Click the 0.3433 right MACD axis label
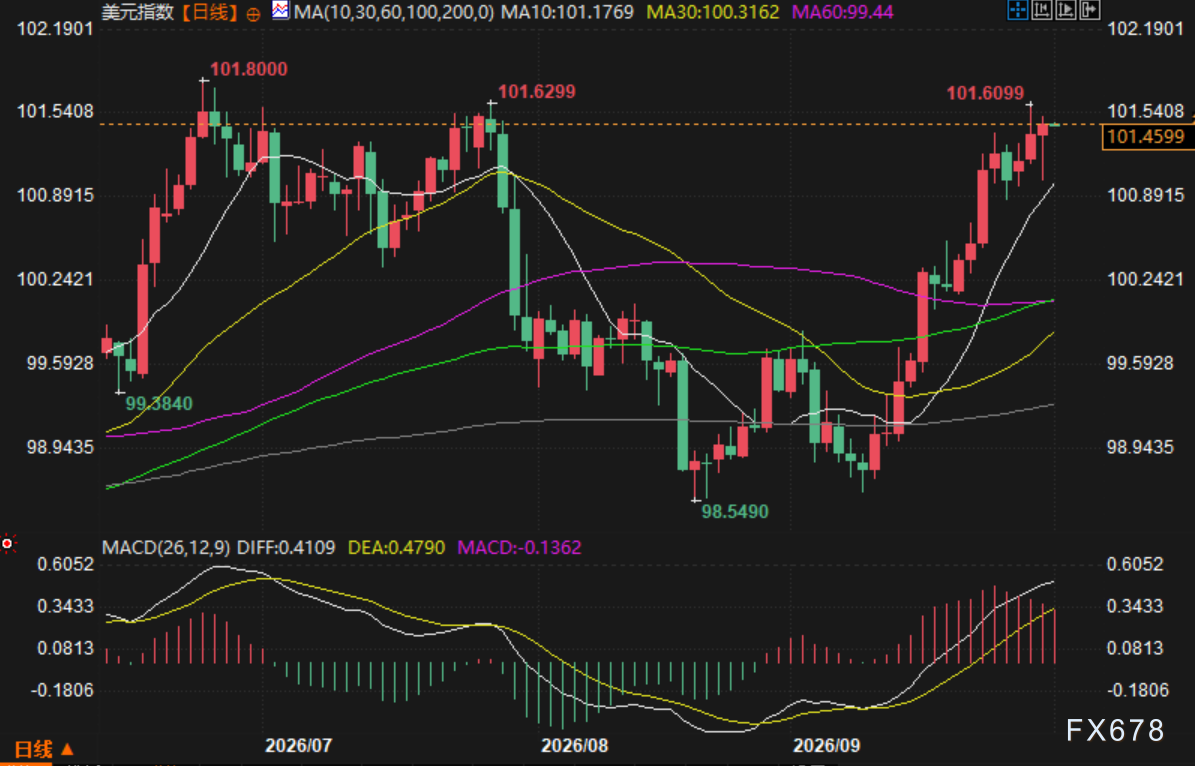The height and width of the screenshot is (766, 1195). (1135, 607)
